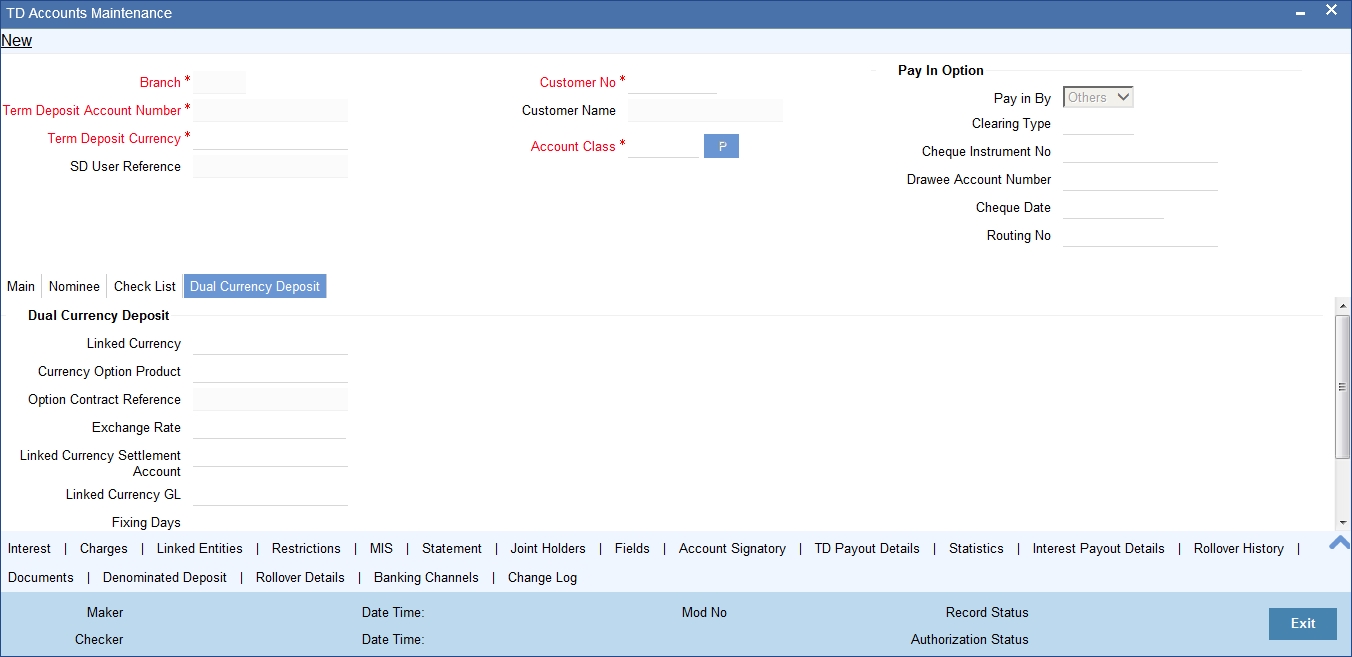The image size is (1352, 657).
Task: Click the Term Deposit Account Number field
Action: point(270,110)
